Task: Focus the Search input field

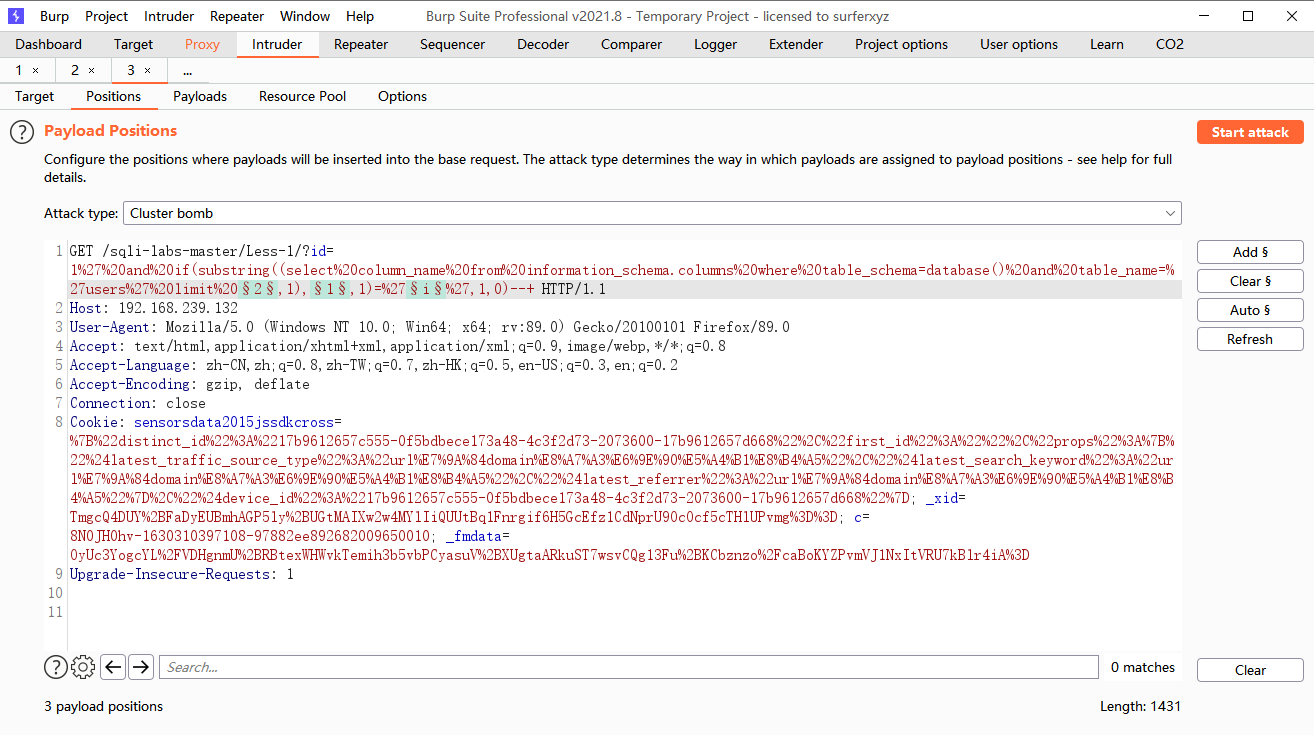Action: (x=628, y=667)
